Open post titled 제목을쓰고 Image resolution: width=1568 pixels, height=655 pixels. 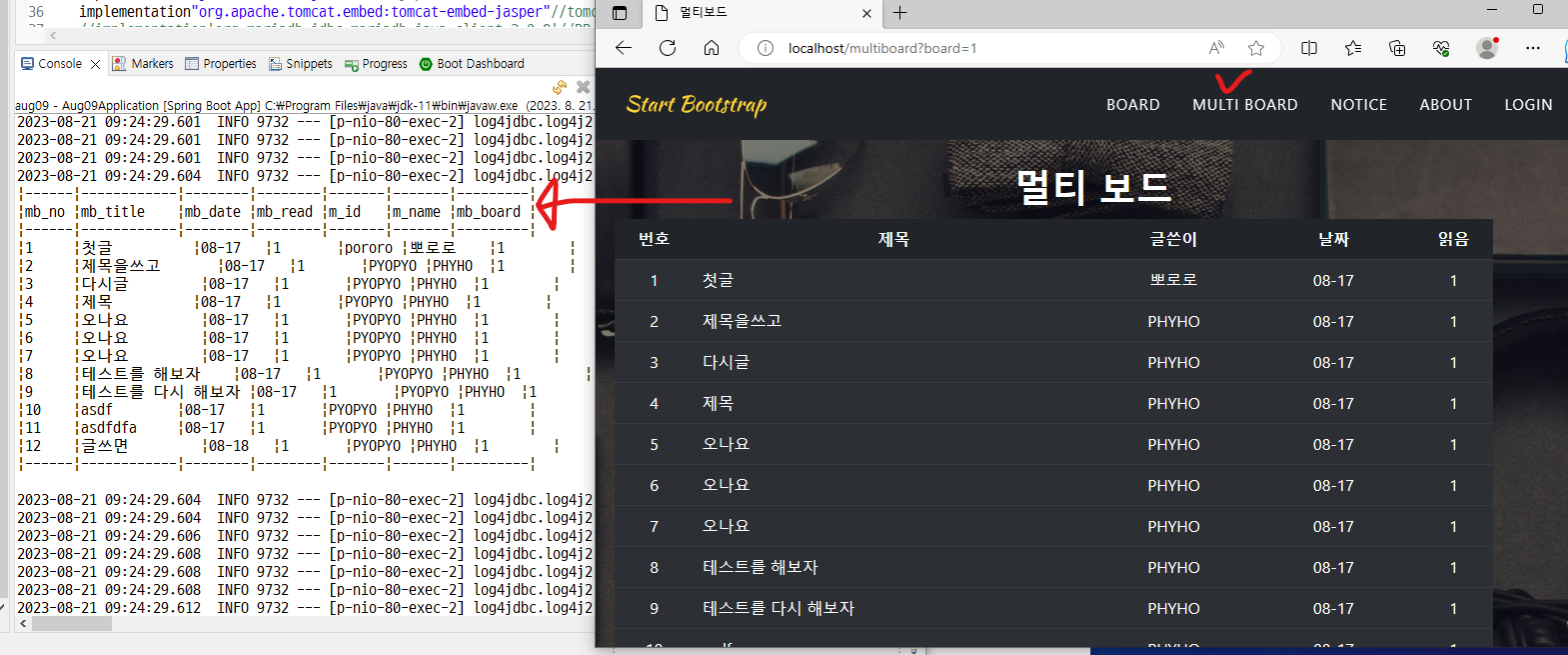point(743,321)
